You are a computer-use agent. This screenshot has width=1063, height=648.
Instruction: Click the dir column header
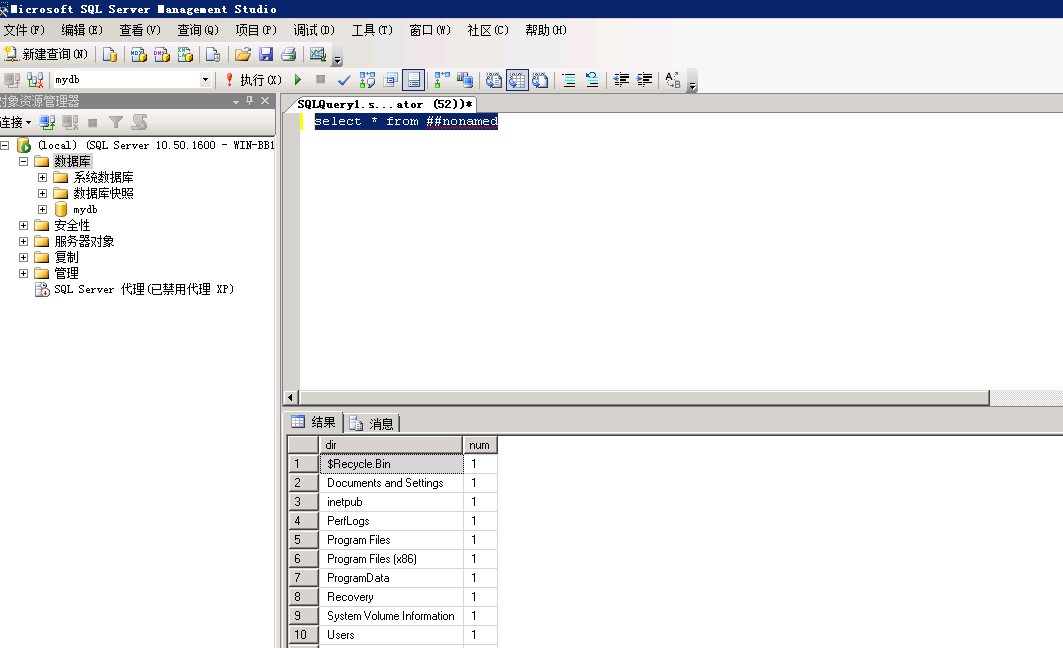tap(390, 445)
